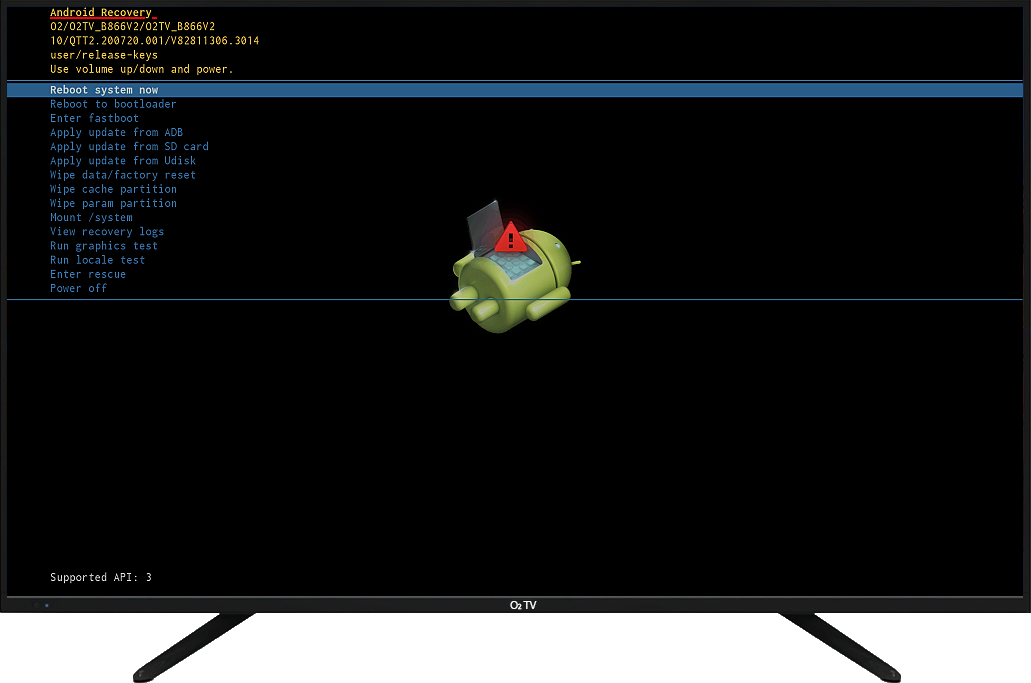Select Apply update from Udisk

(123, 160)
